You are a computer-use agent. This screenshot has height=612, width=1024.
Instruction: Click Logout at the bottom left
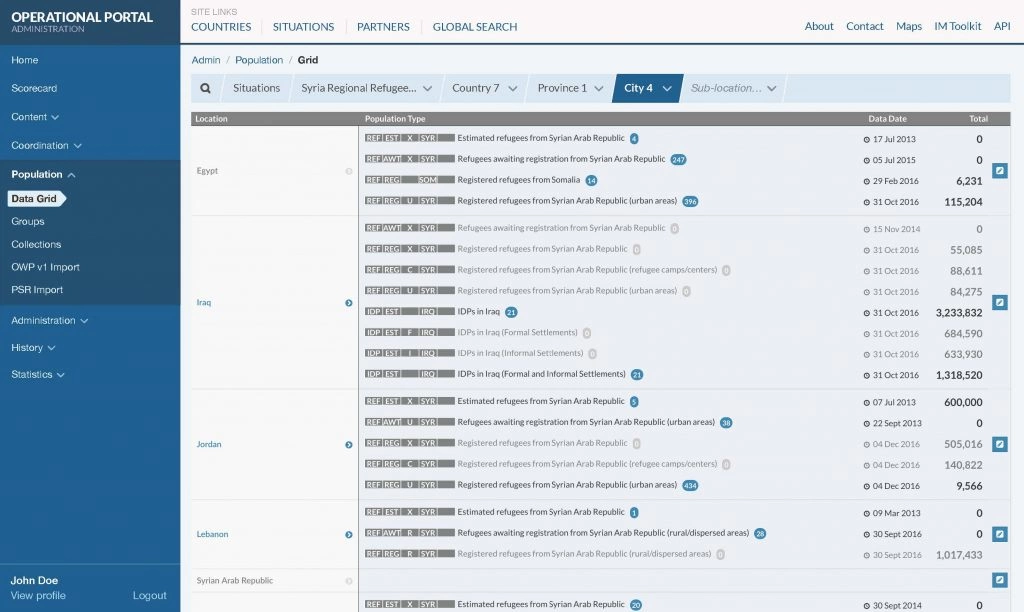click(150, 595)
